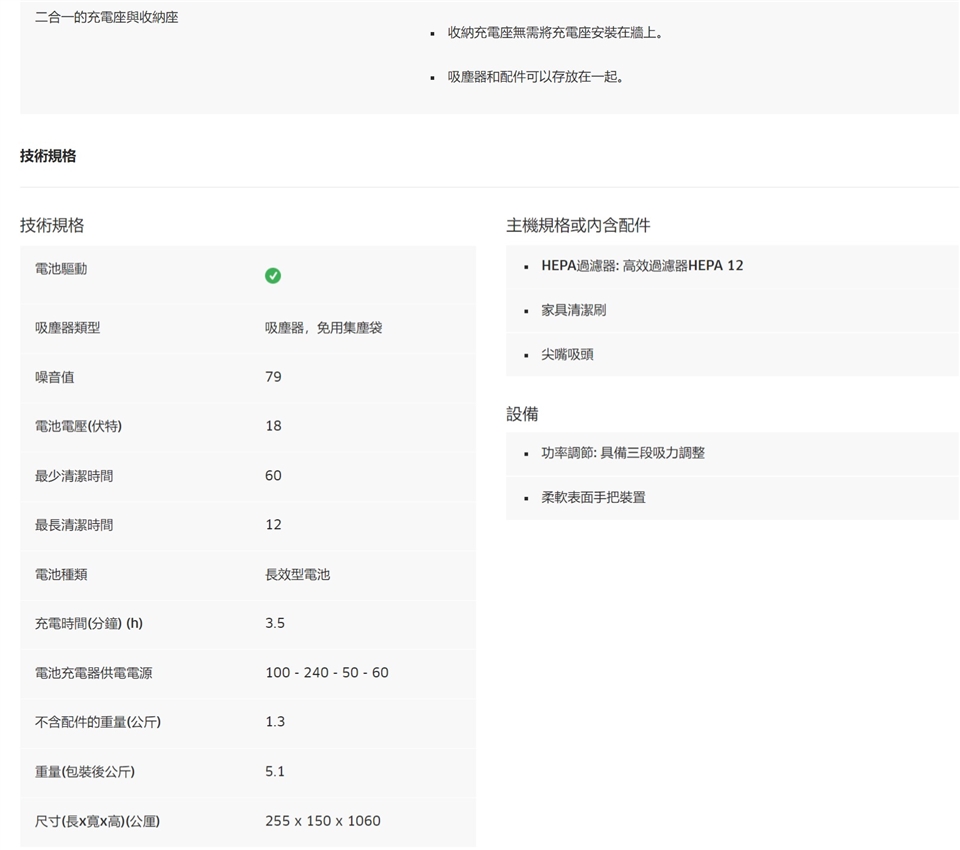Select the HEPA過濾器 bullet item

tap(642, 266)
